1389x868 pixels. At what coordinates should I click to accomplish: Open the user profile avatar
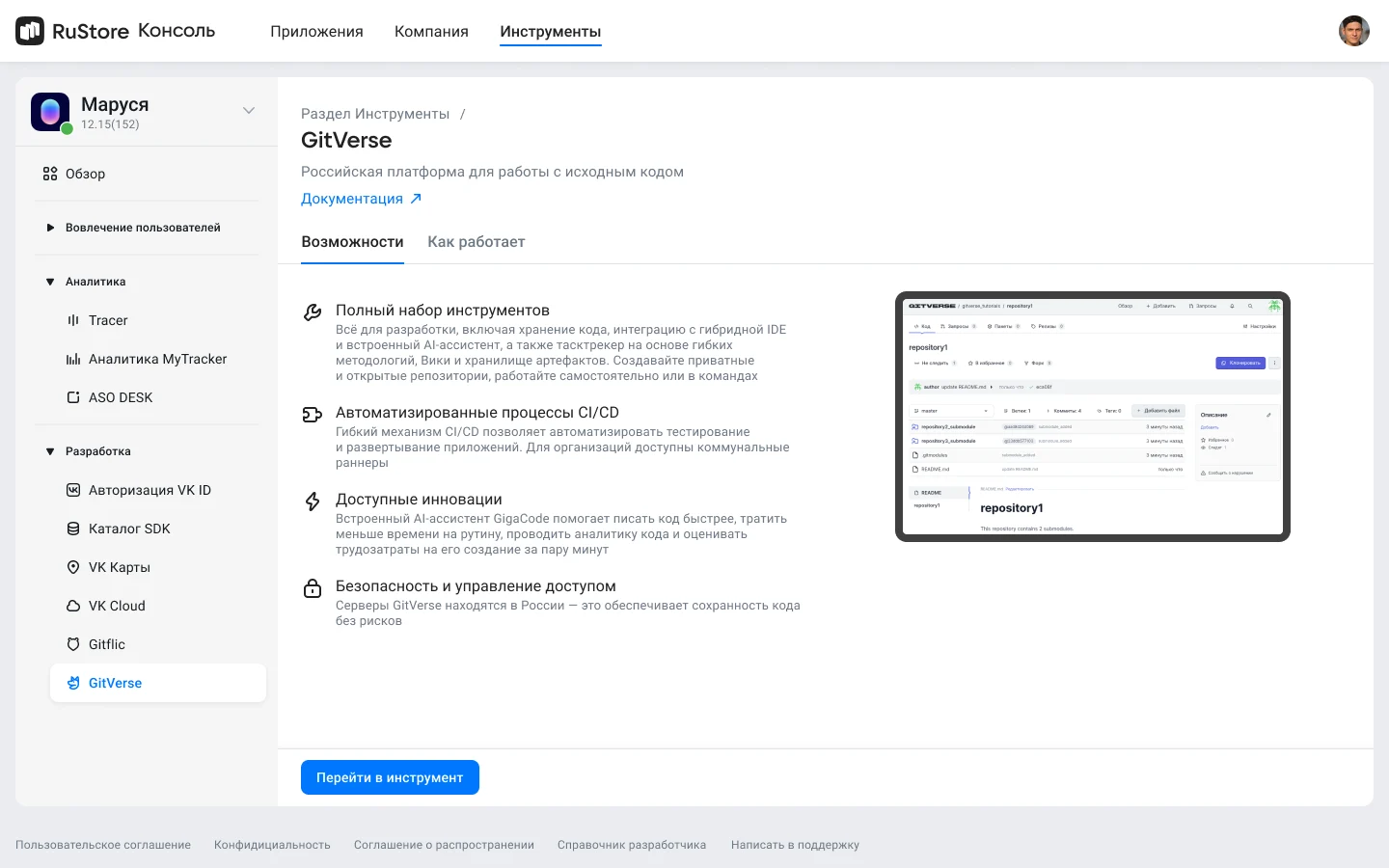pyautogui.click(x=1354, y=31)
